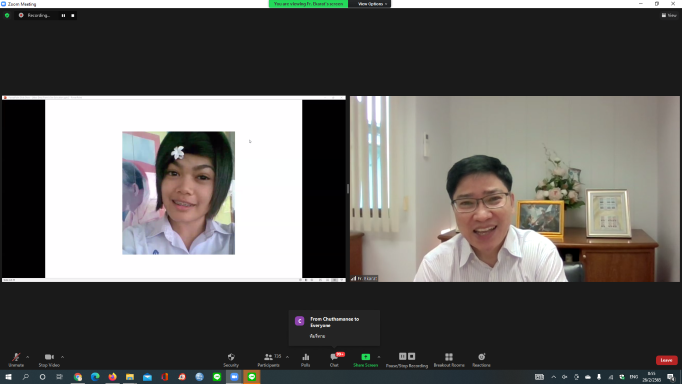This screenshot has width=682, height=384.
Task: Expand share options arrow beside Share Screen
Action: (379, 357)
